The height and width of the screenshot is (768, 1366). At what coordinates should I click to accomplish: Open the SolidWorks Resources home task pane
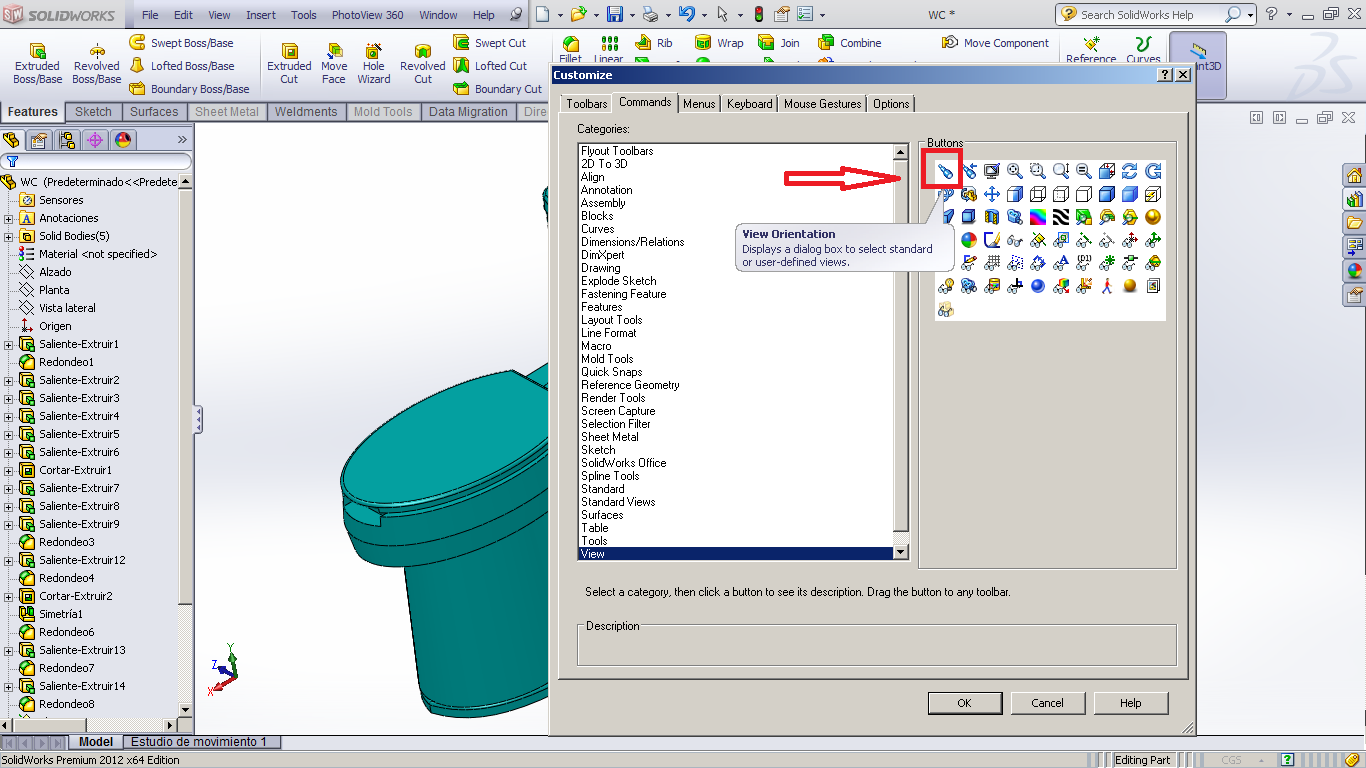pyautogui.click(x=1355, y=175)
